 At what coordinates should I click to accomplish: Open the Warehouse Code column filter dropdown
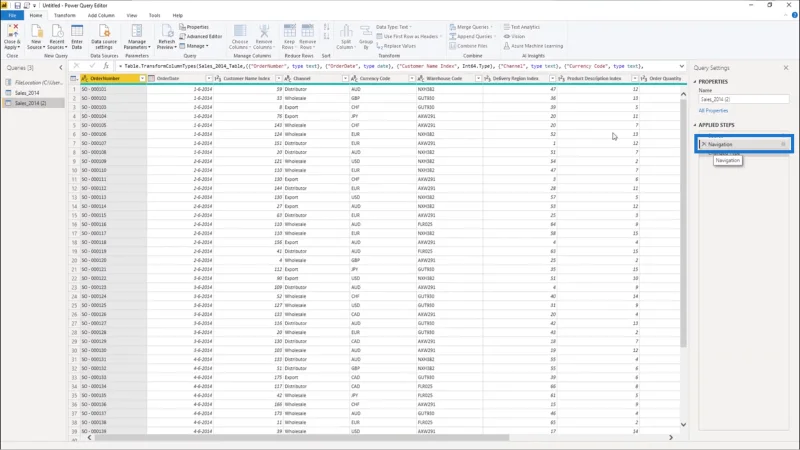tap(479, 79)
